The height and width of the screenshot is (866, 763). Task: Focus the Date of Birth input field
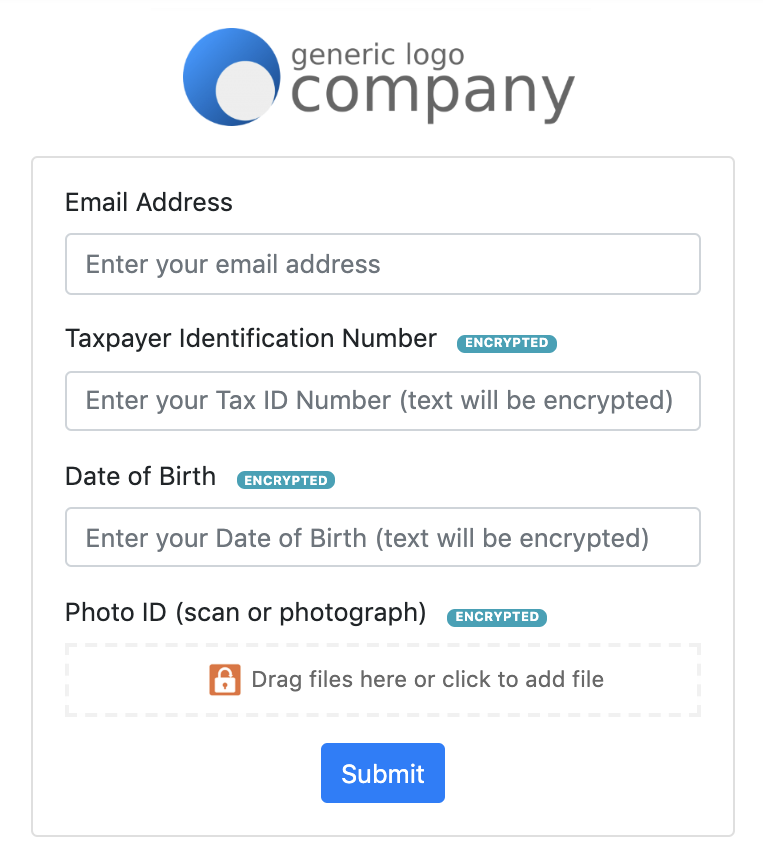coord(383,538)
